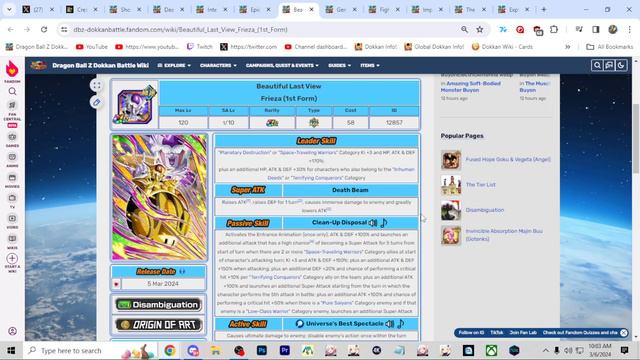Image resolution: width=640 pixels, height=360 pixels.
Task: Open Fused Hope Goku & Vegeta (Angel) page
Action: 508,159
